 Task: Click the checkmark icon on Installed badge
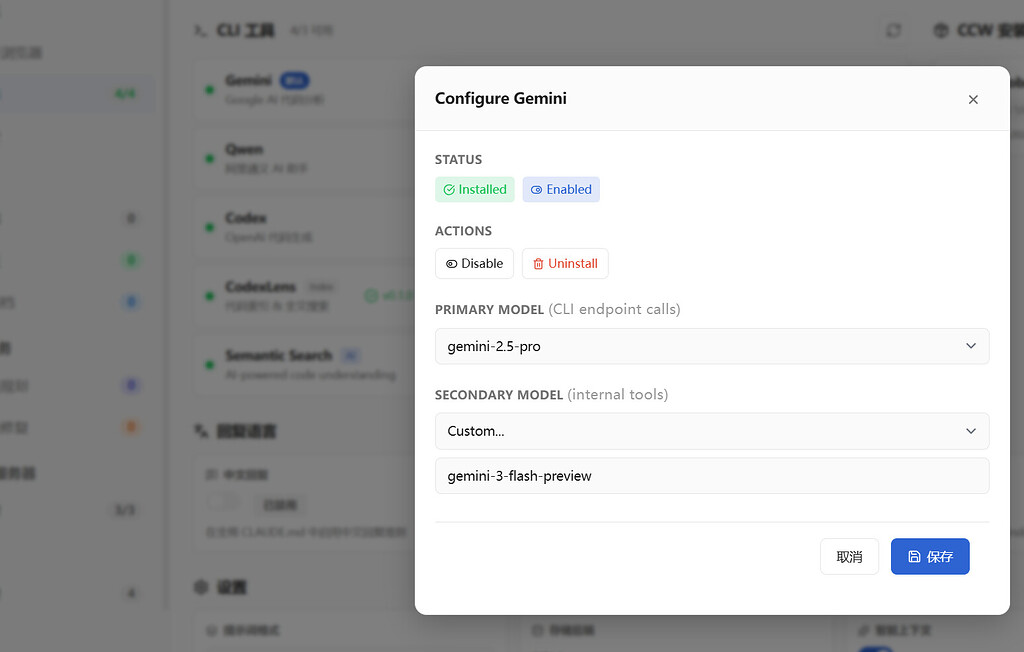tap(449, 189)
